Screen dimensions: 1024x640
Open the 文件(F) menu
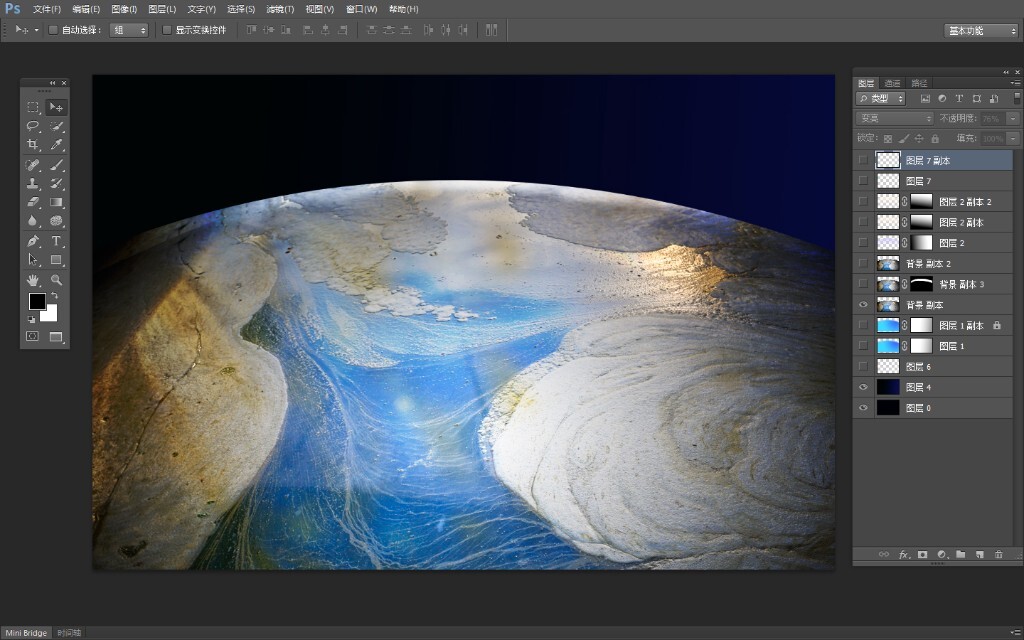47,9
